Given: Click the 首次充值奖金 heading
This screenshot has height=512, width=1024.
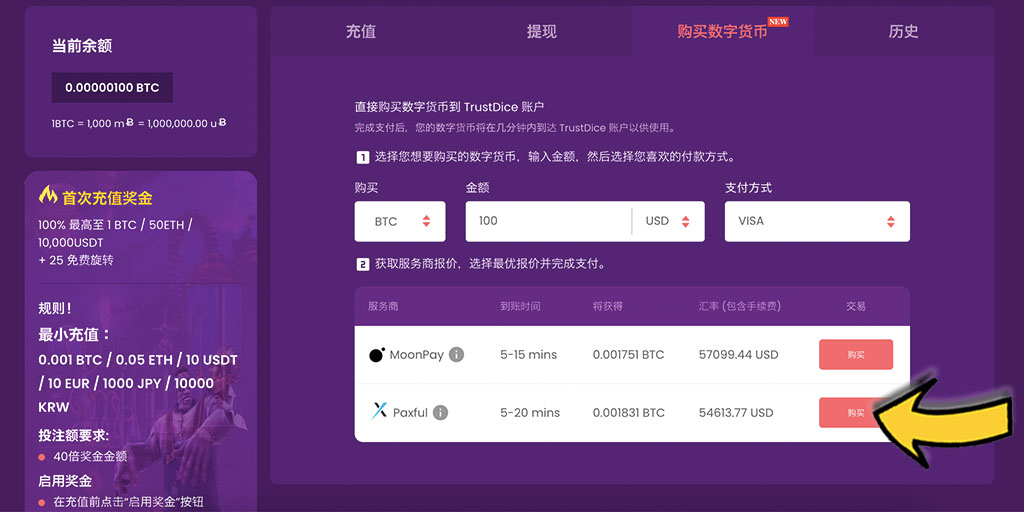Looking at the screenshot, I should point(107,197).
